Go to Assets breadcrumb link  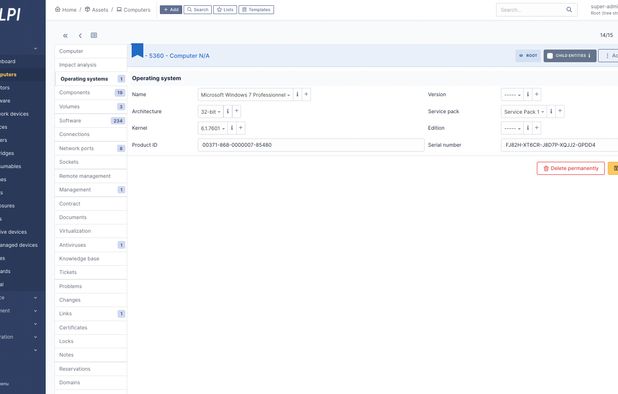click(x=97, y=9)
